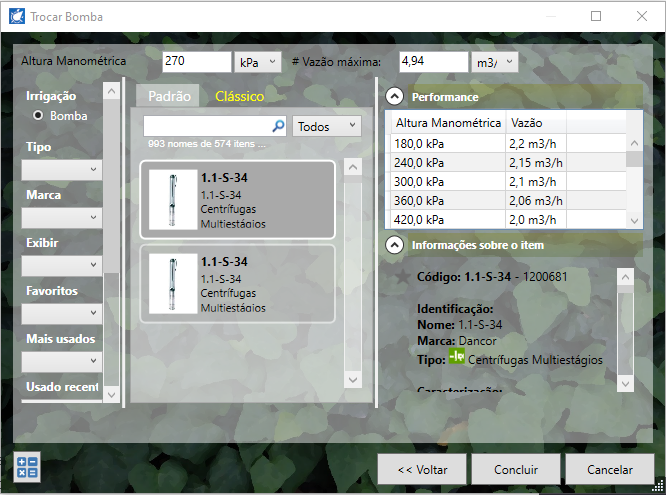Click the calculator icon at bottom left
Screen dimensions: 666x495
26,467
